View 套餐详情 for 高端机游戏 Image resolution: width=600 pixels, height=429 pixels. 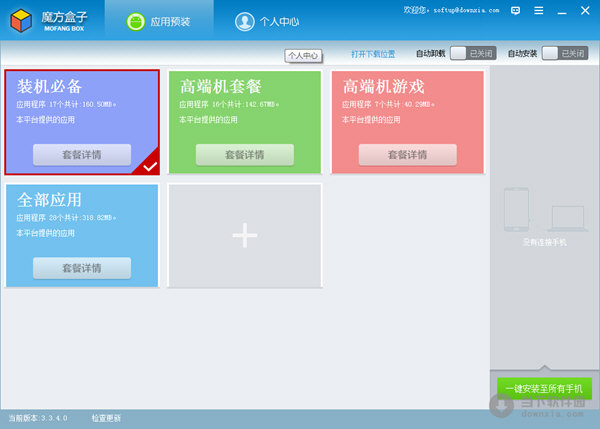coord(407,155)
